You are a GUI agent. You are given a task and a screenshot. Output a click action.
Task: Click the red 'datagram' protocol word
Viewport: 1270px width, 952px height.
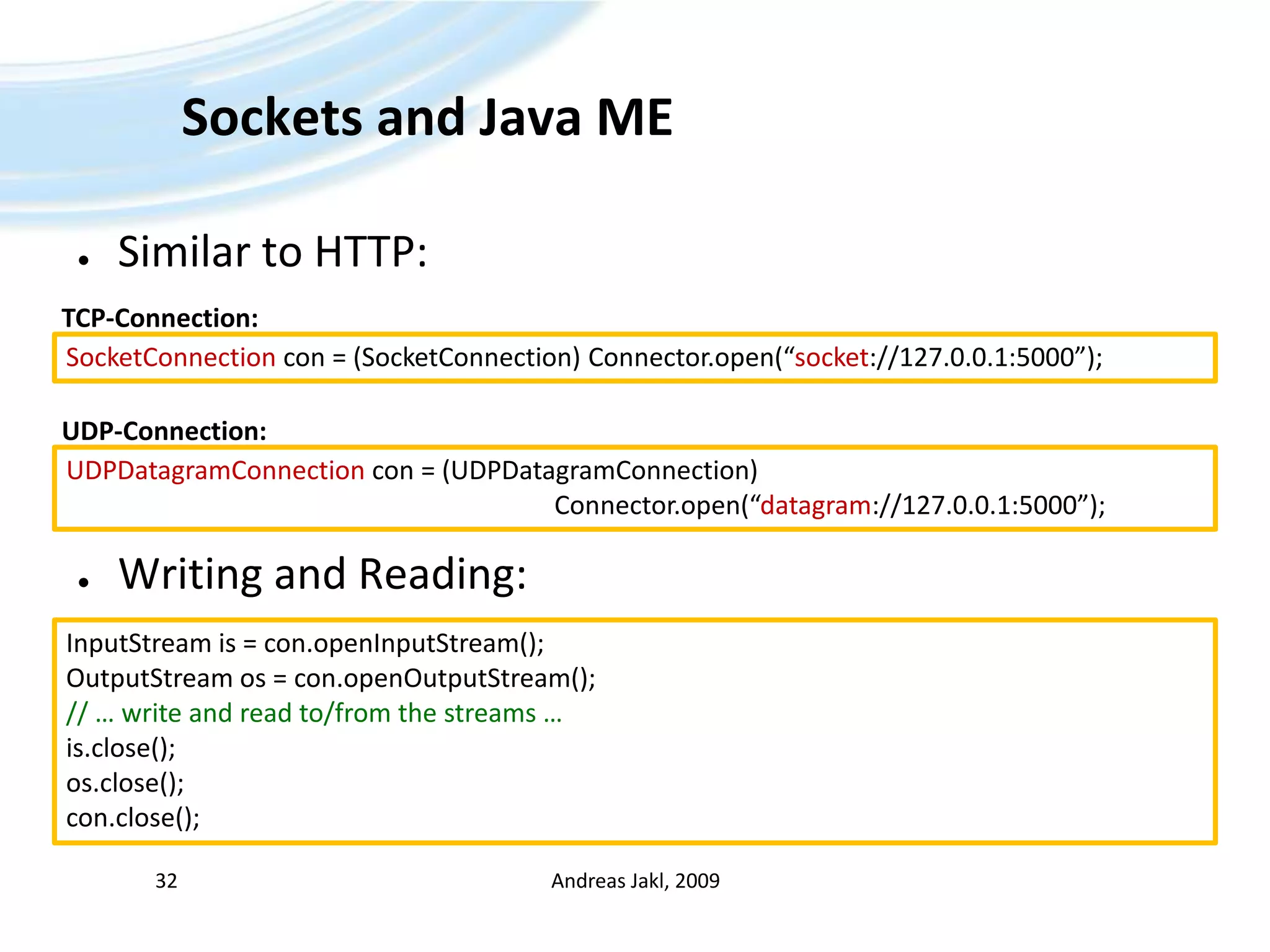coord(815,506)
